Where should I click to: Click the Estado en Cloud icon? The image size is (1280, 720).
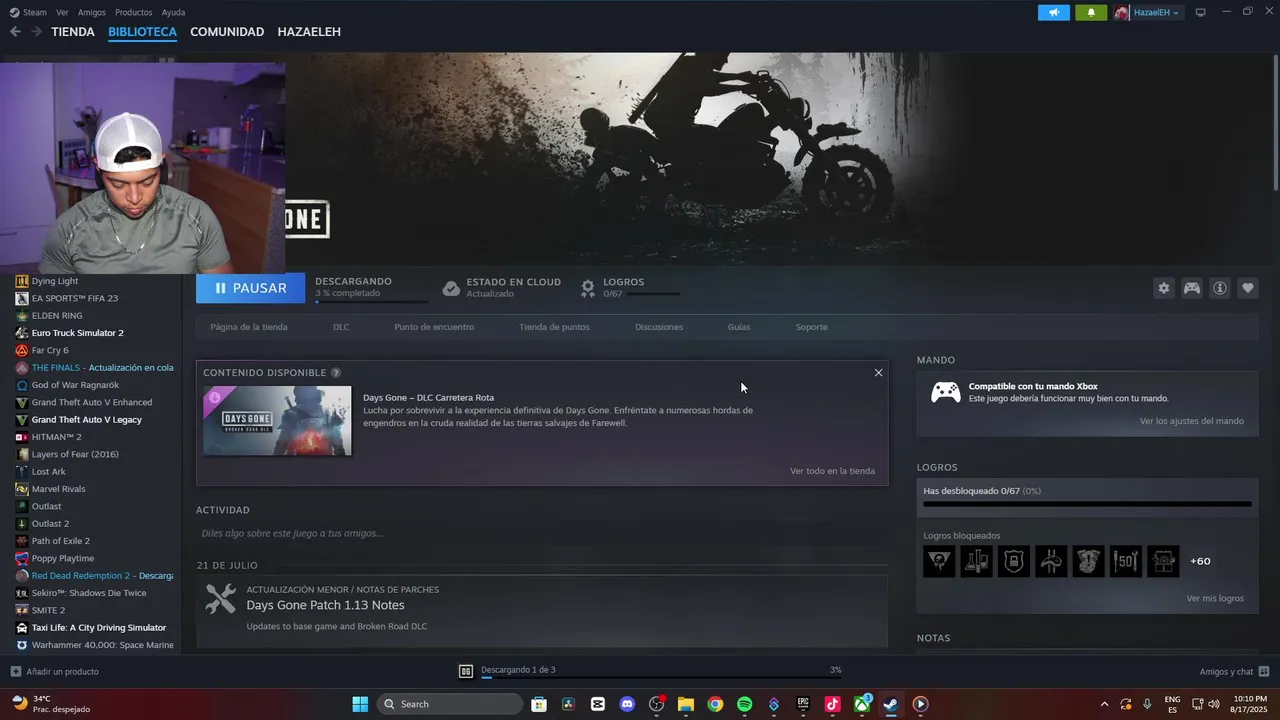coord(451,288)
